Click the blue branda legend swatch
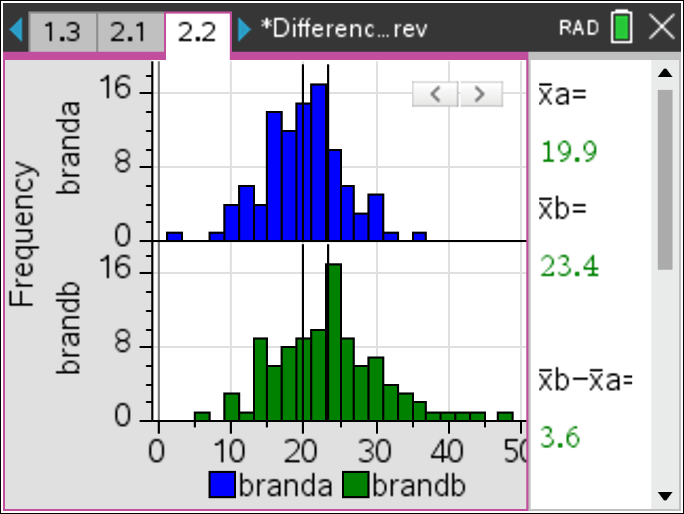 pyautogui.click(x=222, y=486)
